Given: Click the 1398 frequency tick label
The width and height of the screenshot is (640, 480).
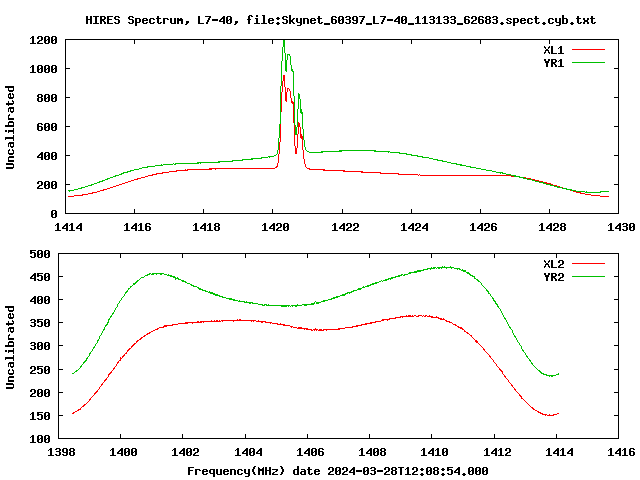Looking at the screenshot, I should (x=61, y=452).
